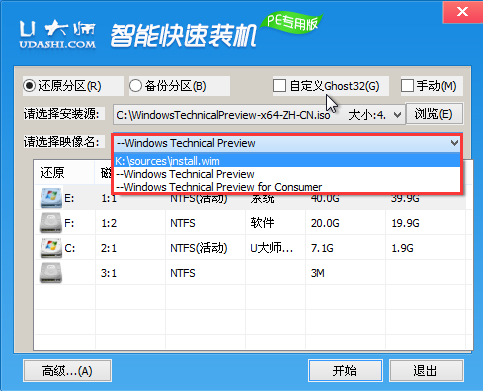The image size is (483, 391).
Task: Click the 3M size cell
Action: coord(318,273)
